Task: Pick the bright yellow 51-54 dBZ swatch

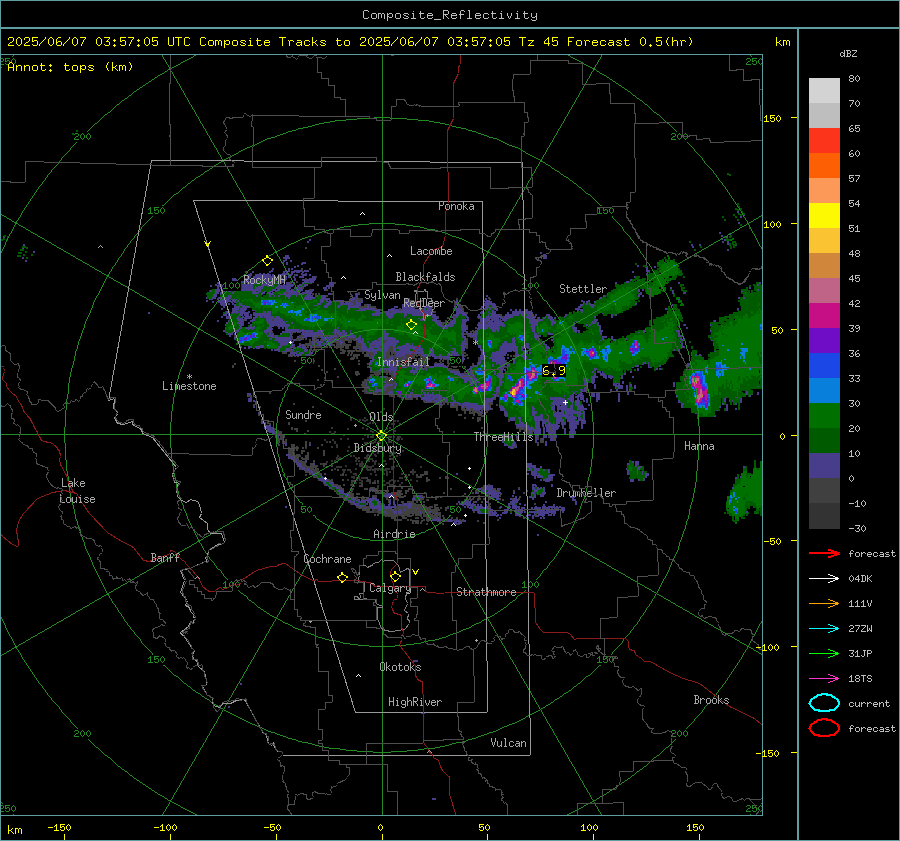Action: pos(824,216)
